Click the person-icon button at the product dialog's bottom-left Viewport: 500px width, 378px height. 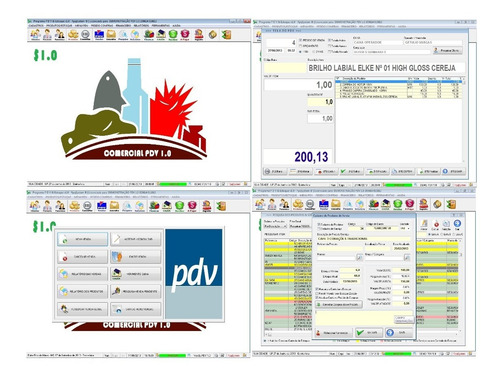333,333
